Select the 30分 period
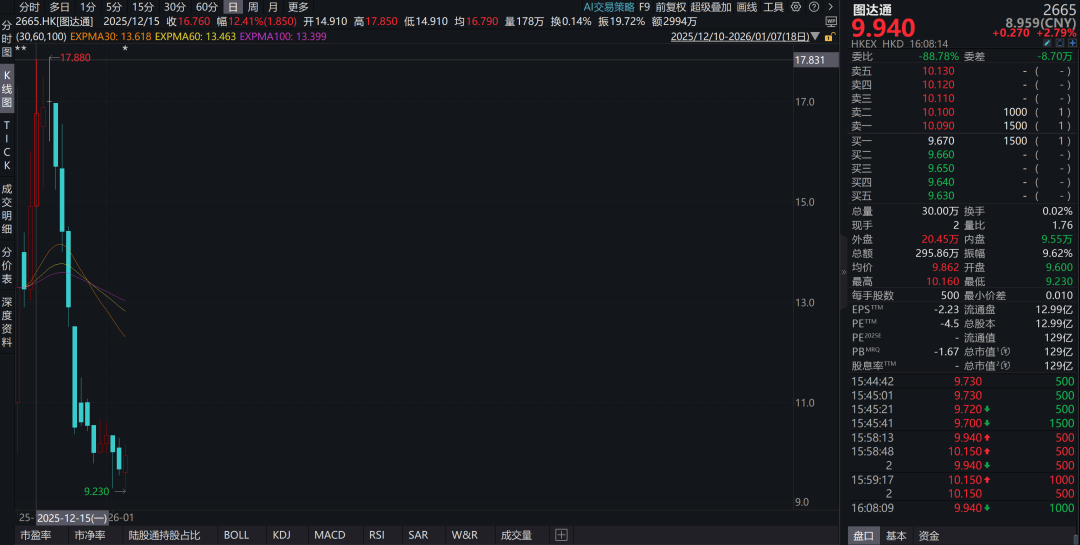This screenshot has height=545, width=1080. [175, 7]
